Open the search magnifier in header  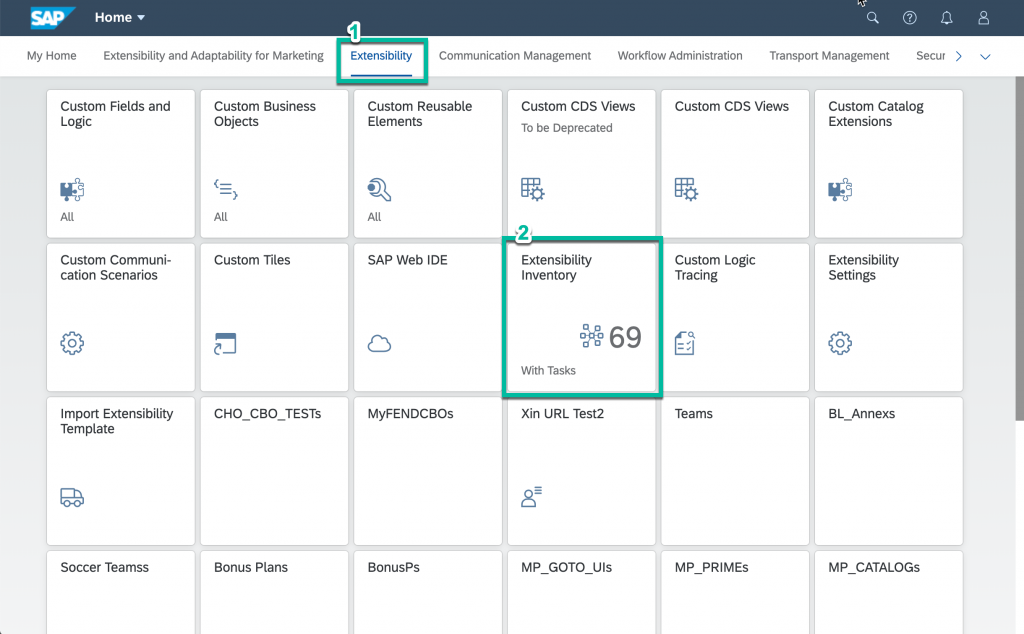pos(872,18)
